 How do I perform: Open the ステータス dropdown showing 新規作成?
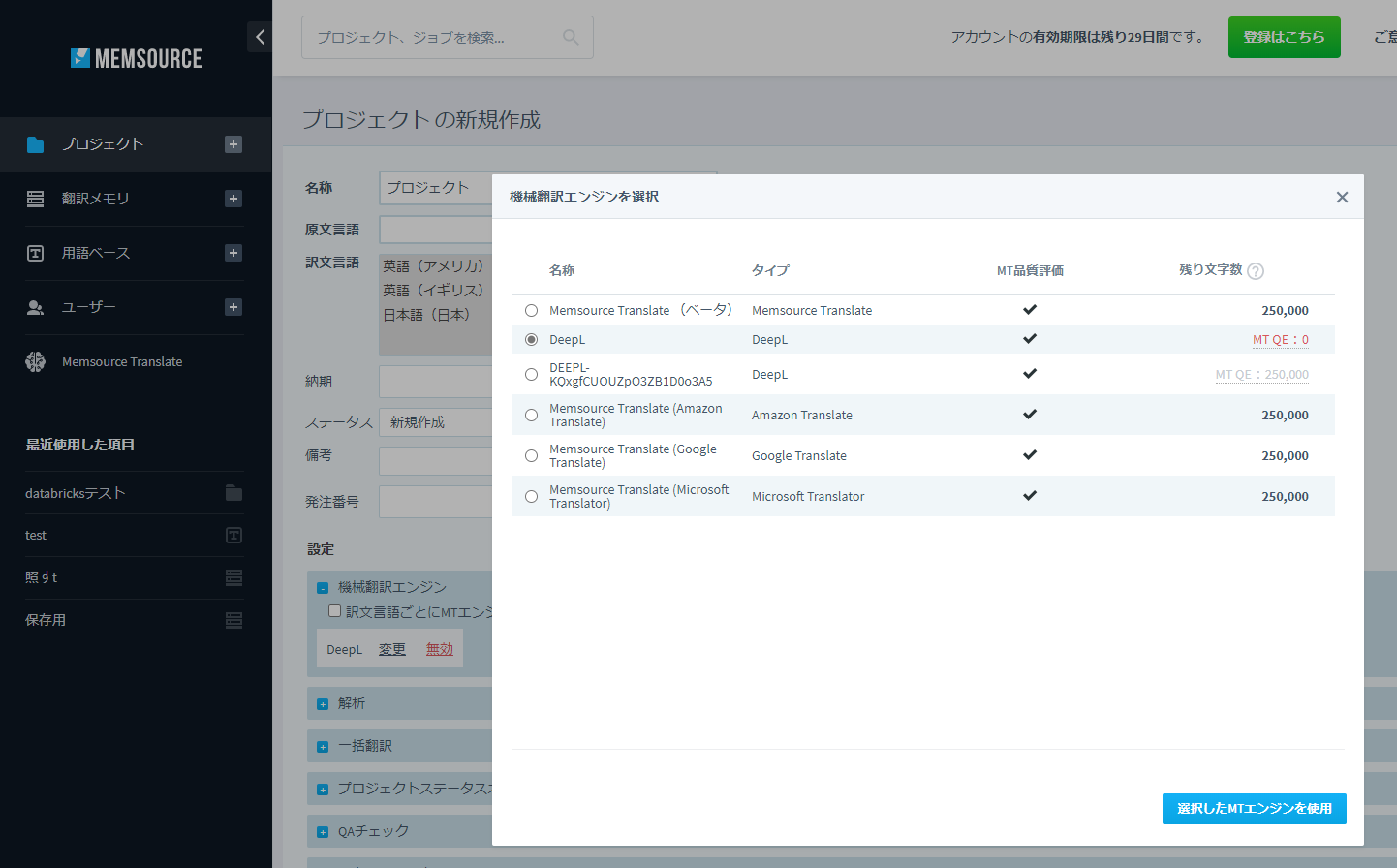[x=436, y=422]
